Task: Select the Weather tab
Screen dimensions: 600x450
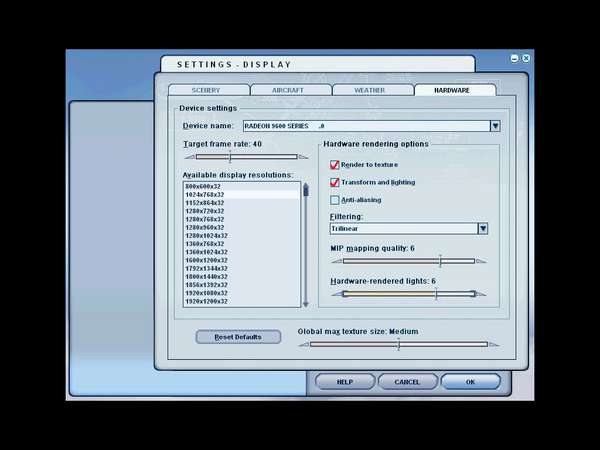Action: coord(373,90)
